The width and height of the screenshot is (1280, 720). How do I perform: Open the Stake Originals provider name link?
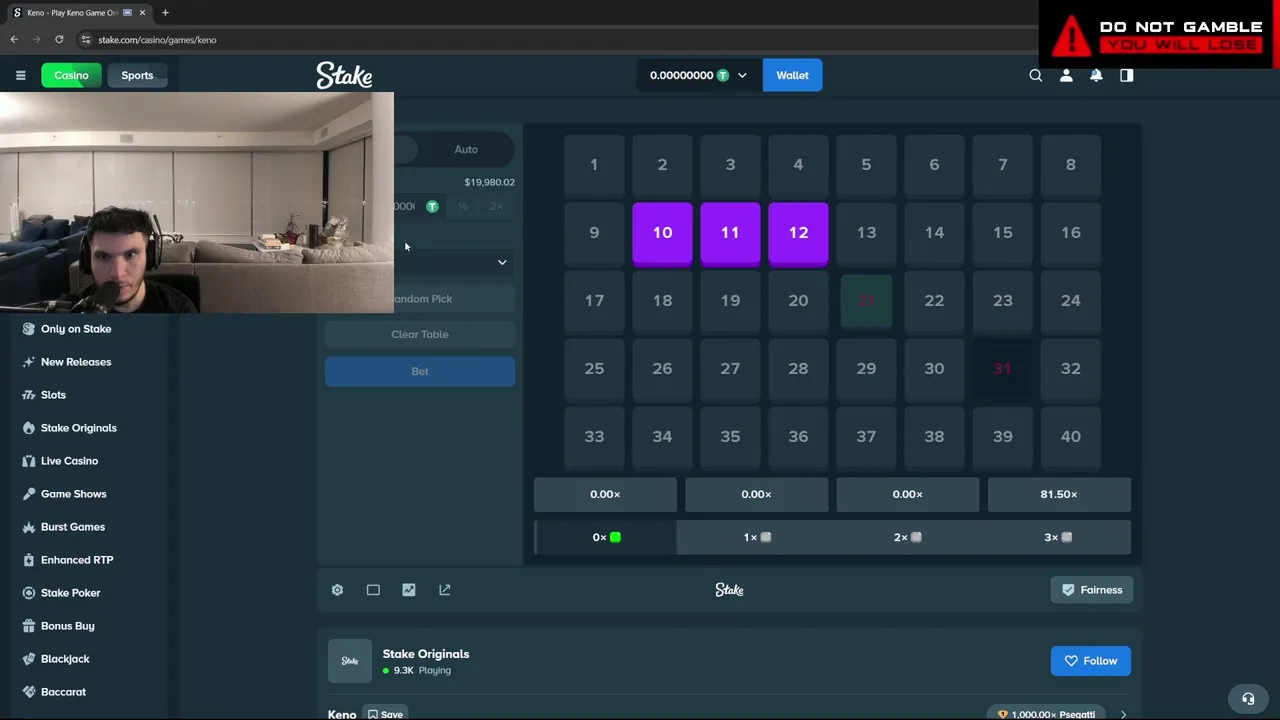pos(426,654)
